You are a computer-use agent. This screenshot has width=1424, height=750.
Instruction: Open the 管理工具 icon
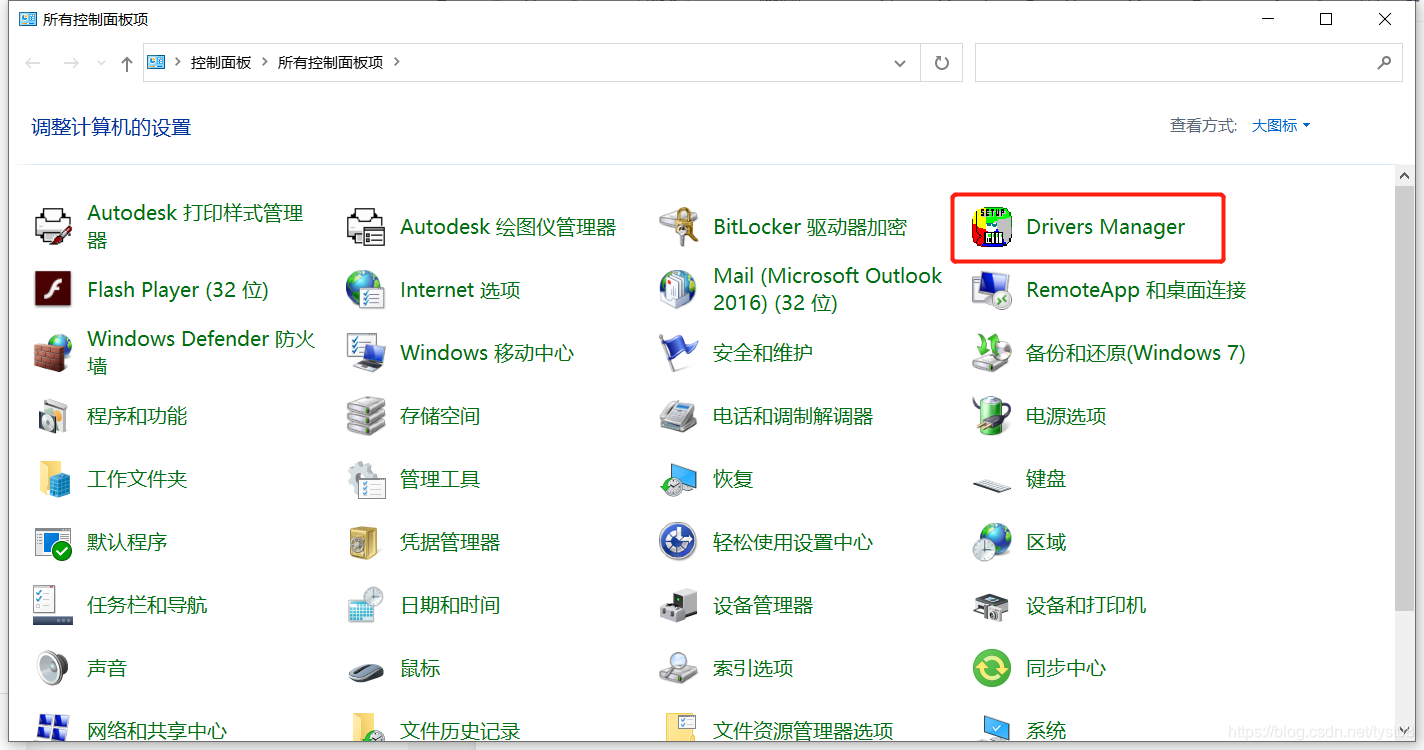click(366, 479)
